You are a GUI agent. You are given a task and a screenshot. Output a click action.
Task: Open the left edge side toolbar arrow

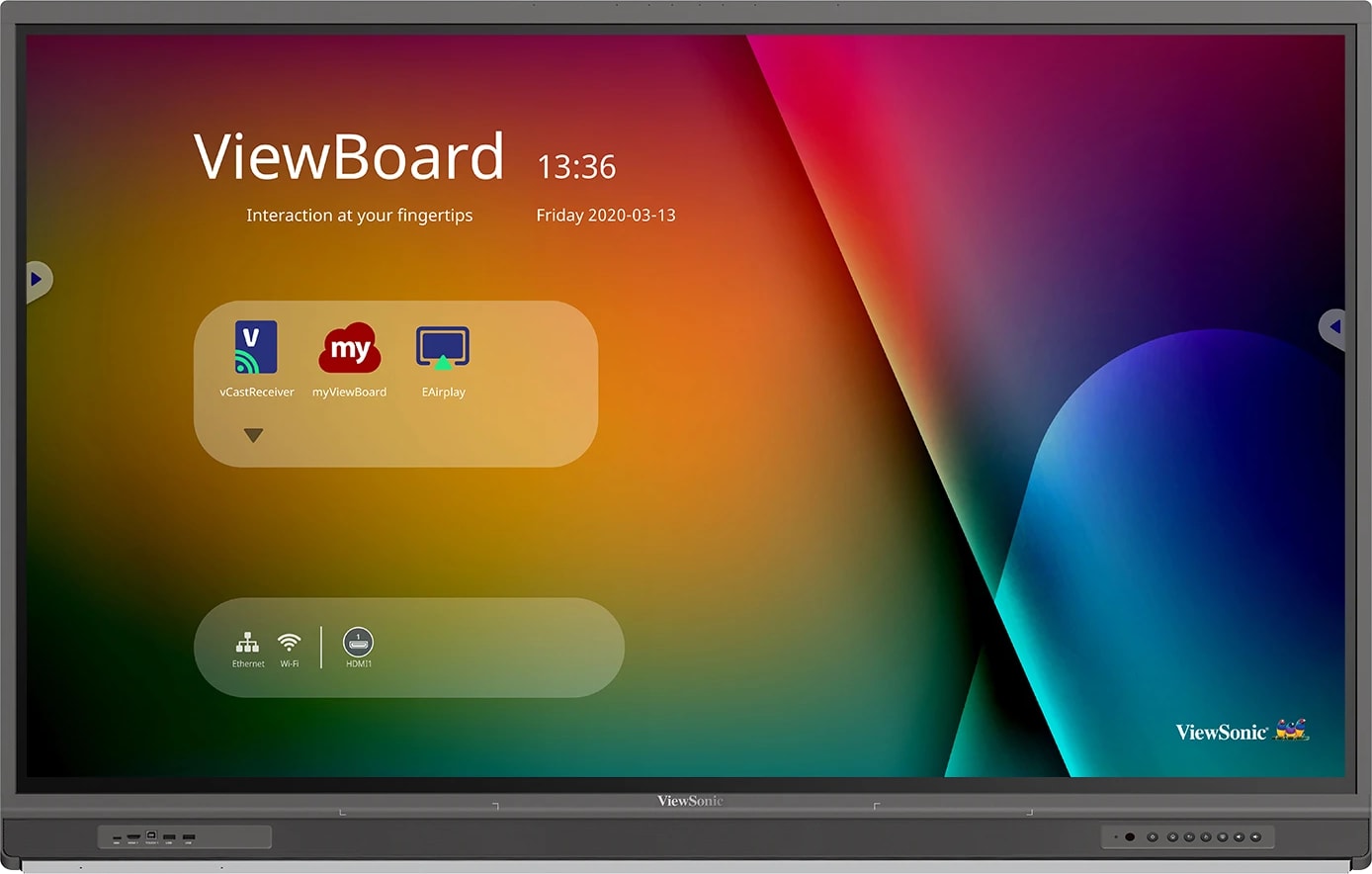[x=37, y=280]
